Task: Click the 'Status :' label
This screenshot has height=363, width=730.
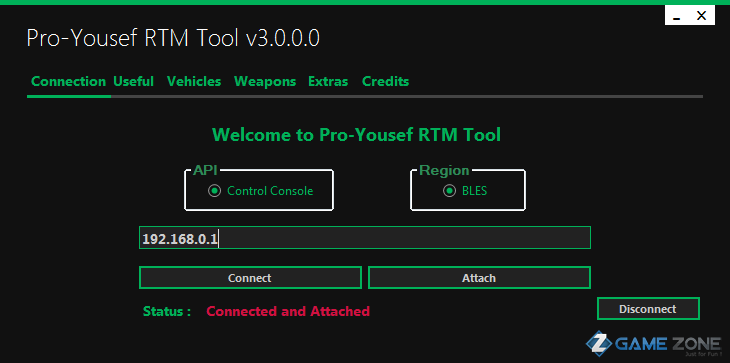Action: pyautogui.click(x=167, y=311)
